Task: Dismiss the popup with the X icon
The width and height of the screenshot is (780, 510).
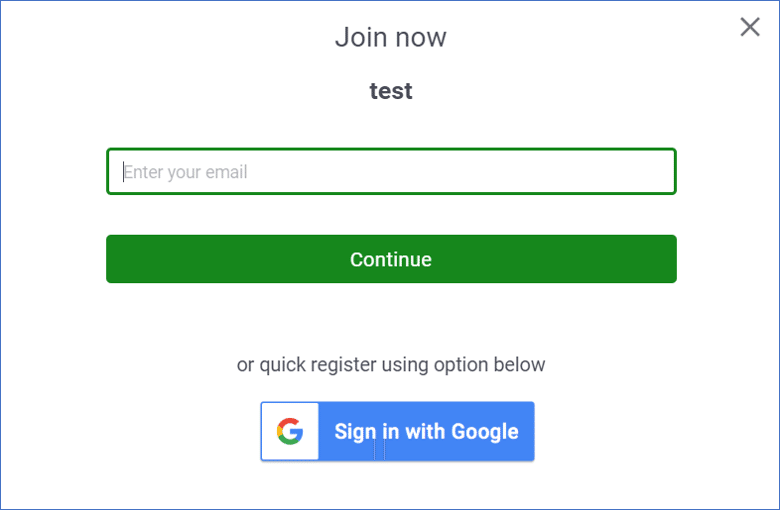Action: (750, 27)
